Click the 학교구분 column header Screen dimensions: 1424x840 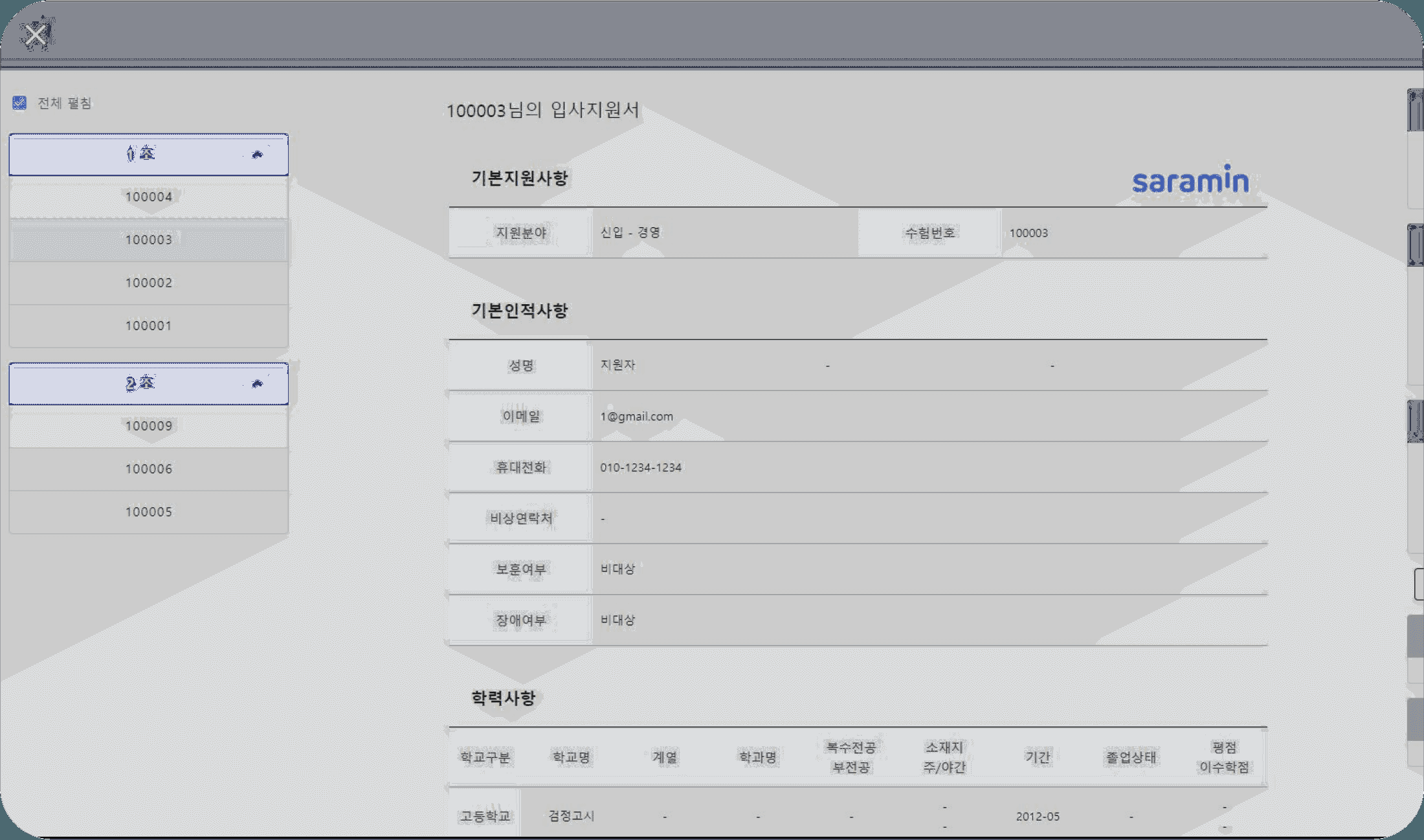click(x=485, y=757)
